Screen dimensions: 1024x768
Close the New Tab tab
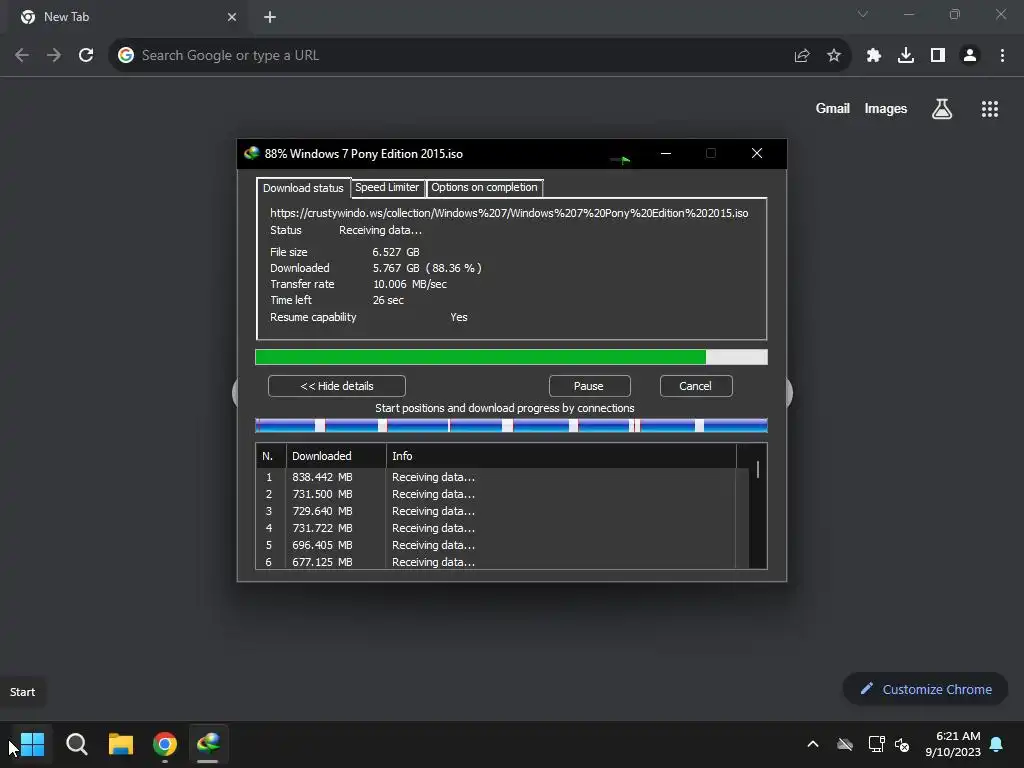pos(232,17)
